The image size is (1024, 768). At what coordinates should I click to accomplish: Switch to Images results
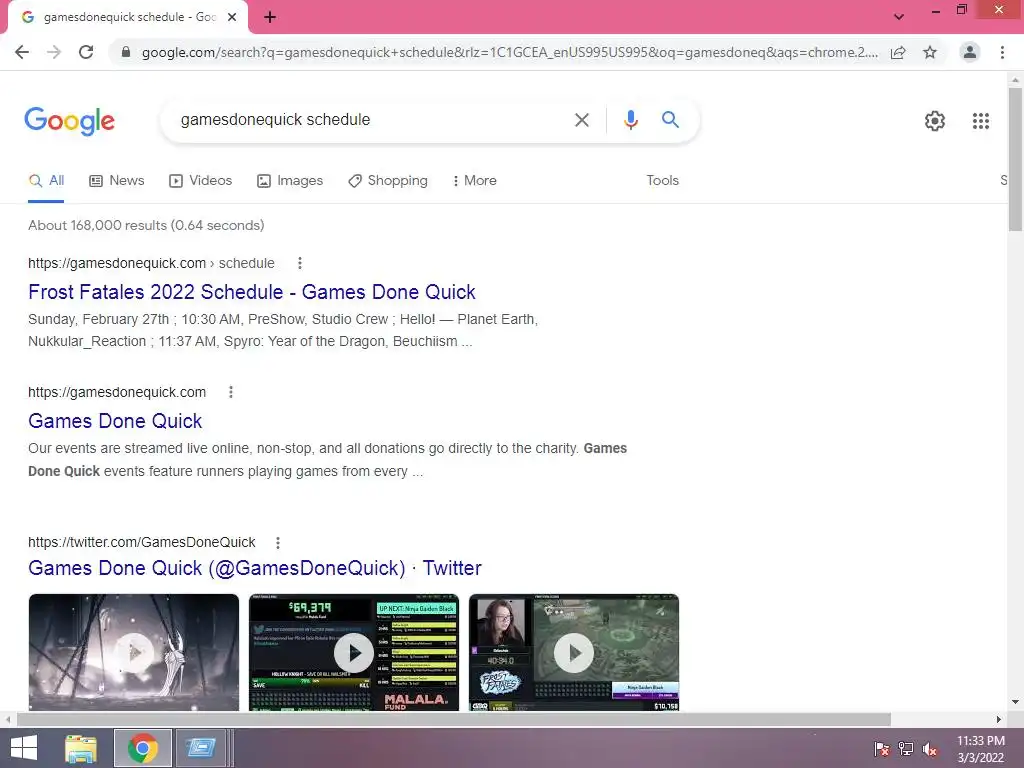coord(290,180)
